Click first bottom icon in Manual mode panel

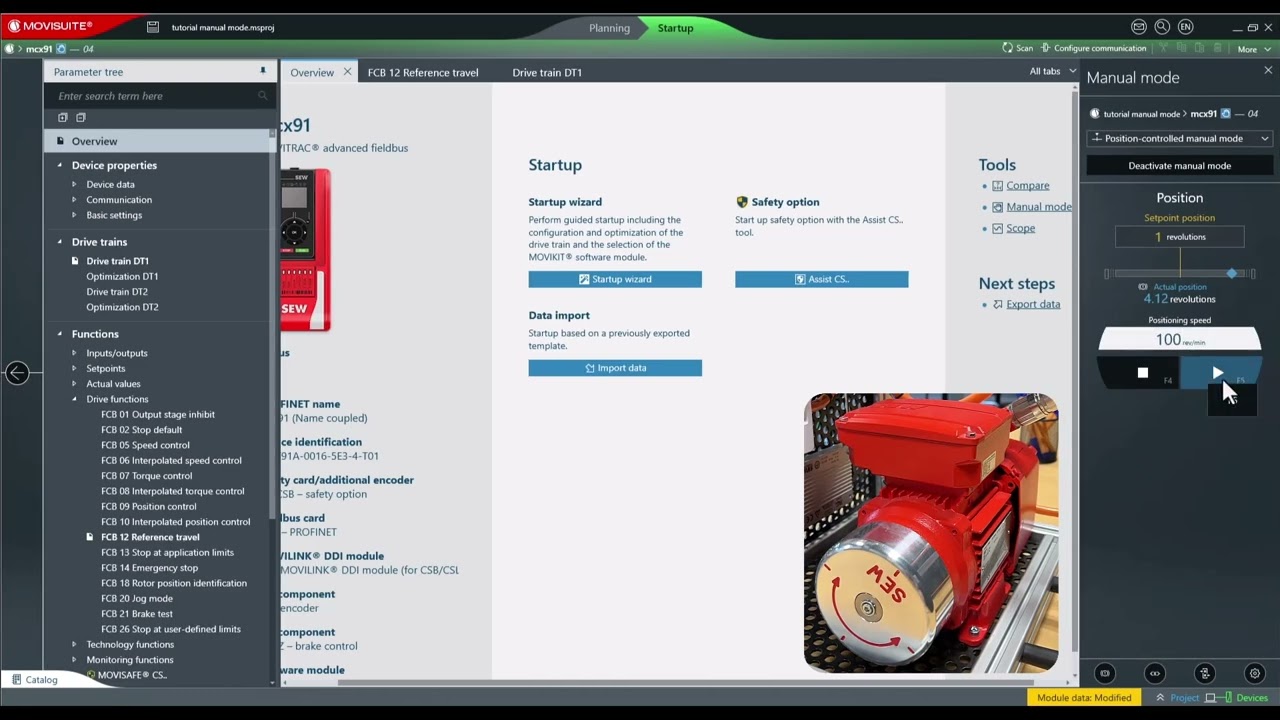[1105, 673]
